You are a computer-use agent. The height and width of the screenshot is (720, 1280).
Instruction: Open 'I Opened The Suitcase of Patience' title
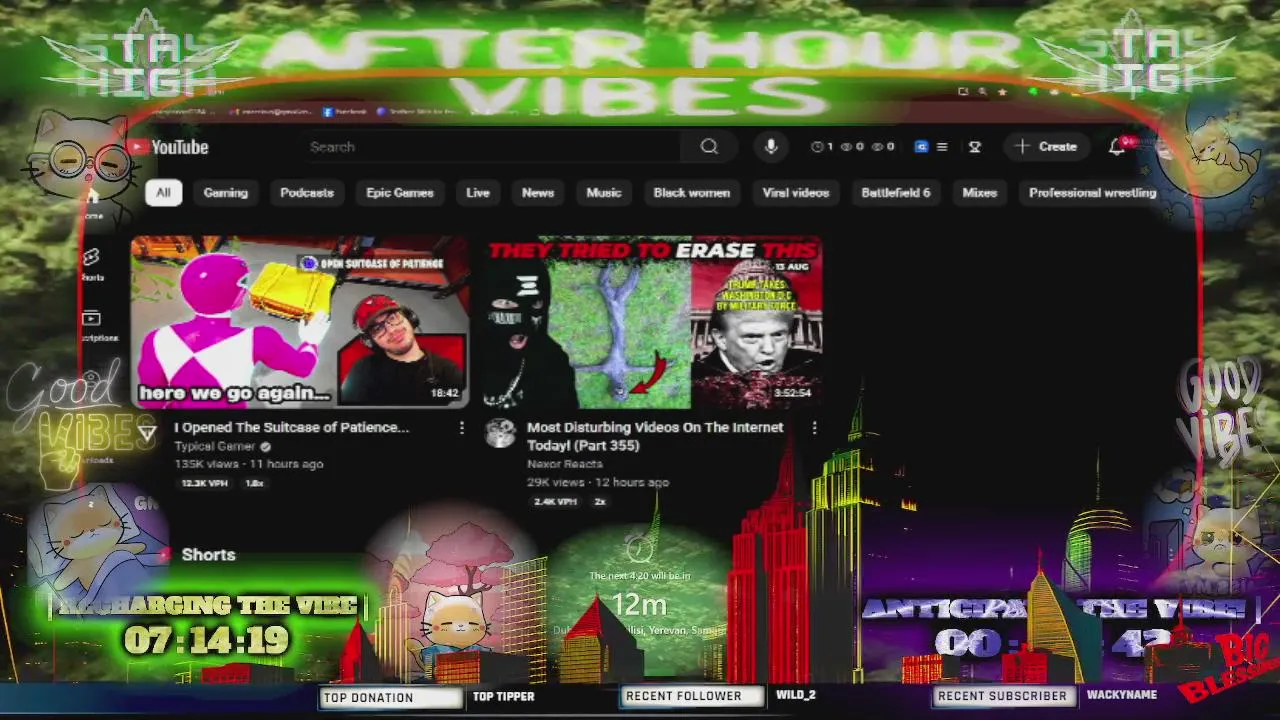coord(292,428)
